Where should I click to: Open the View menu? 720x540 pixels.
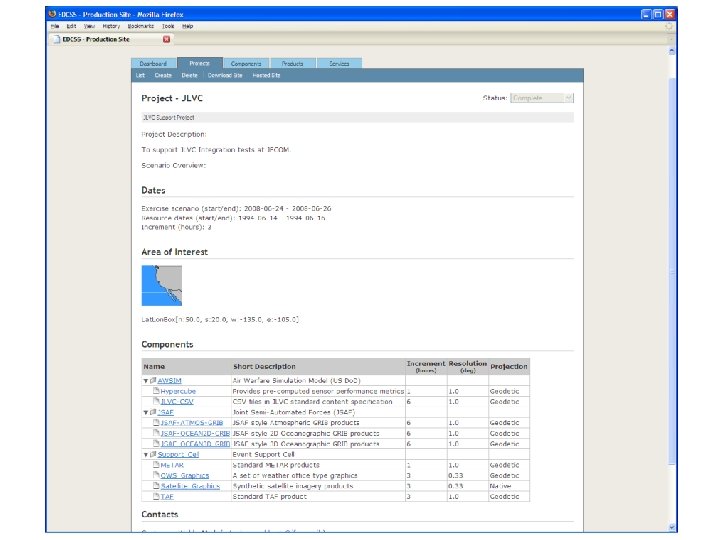89,27
